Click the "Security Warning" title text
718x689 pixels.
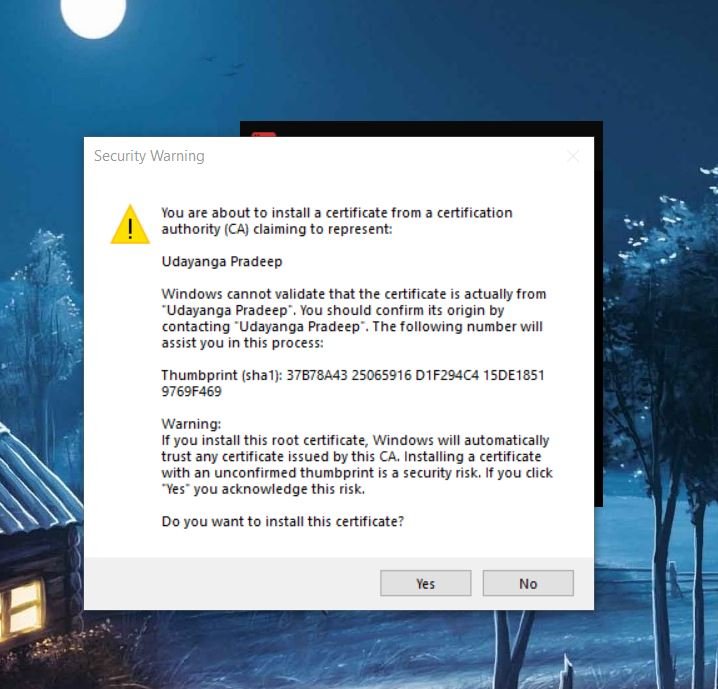[149, 156]
